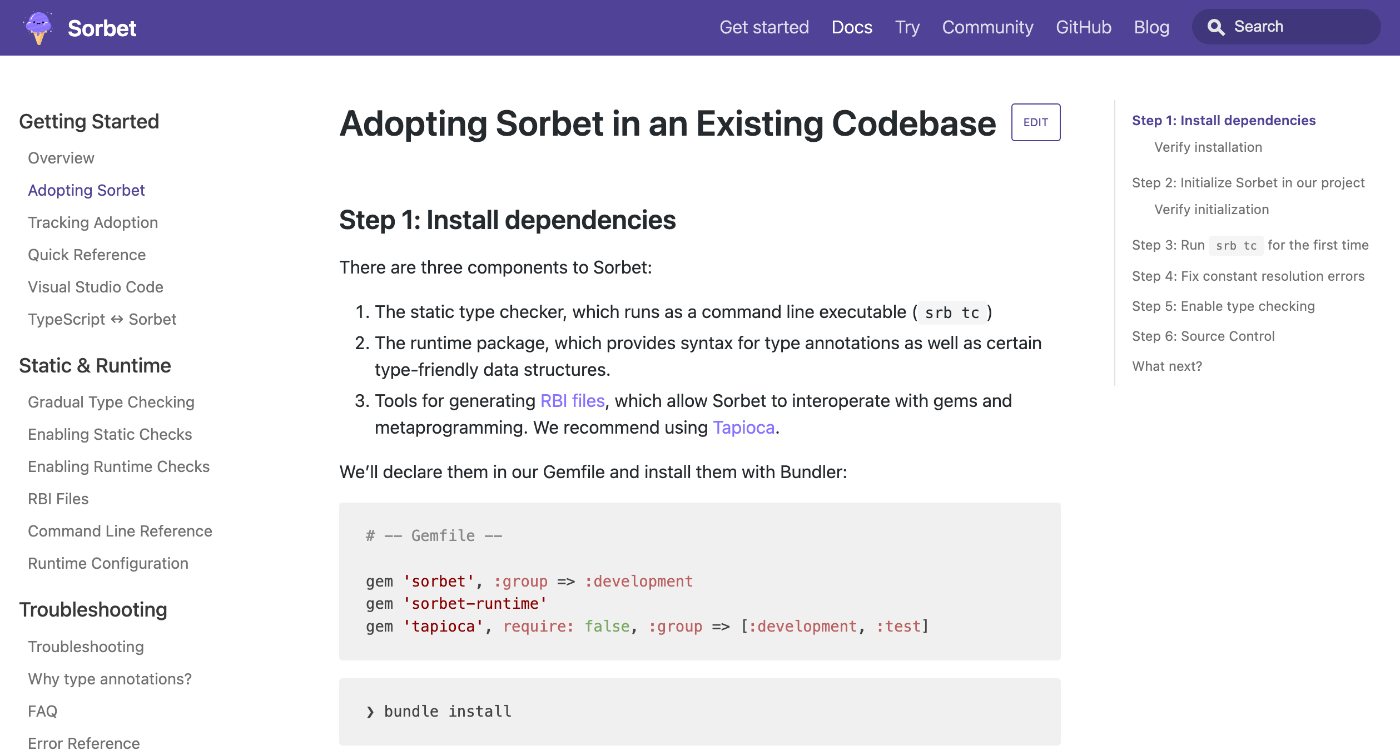Viewport: 1400px width, 755px height.
Task: Select Adopting Sorbet in the sidebar
Action: [86, 190]
